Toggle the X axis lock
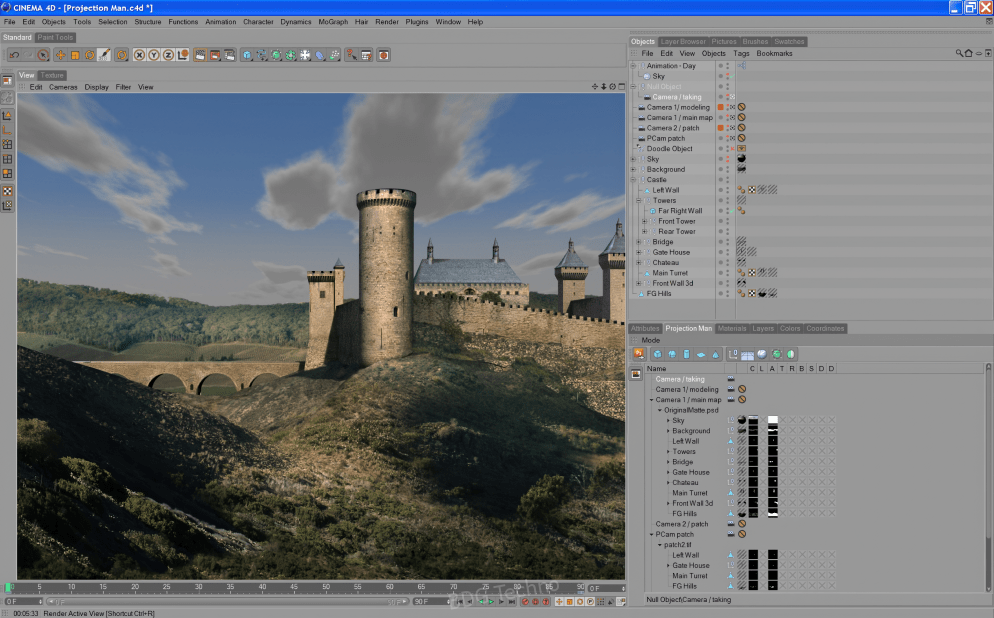 point(139,55)
